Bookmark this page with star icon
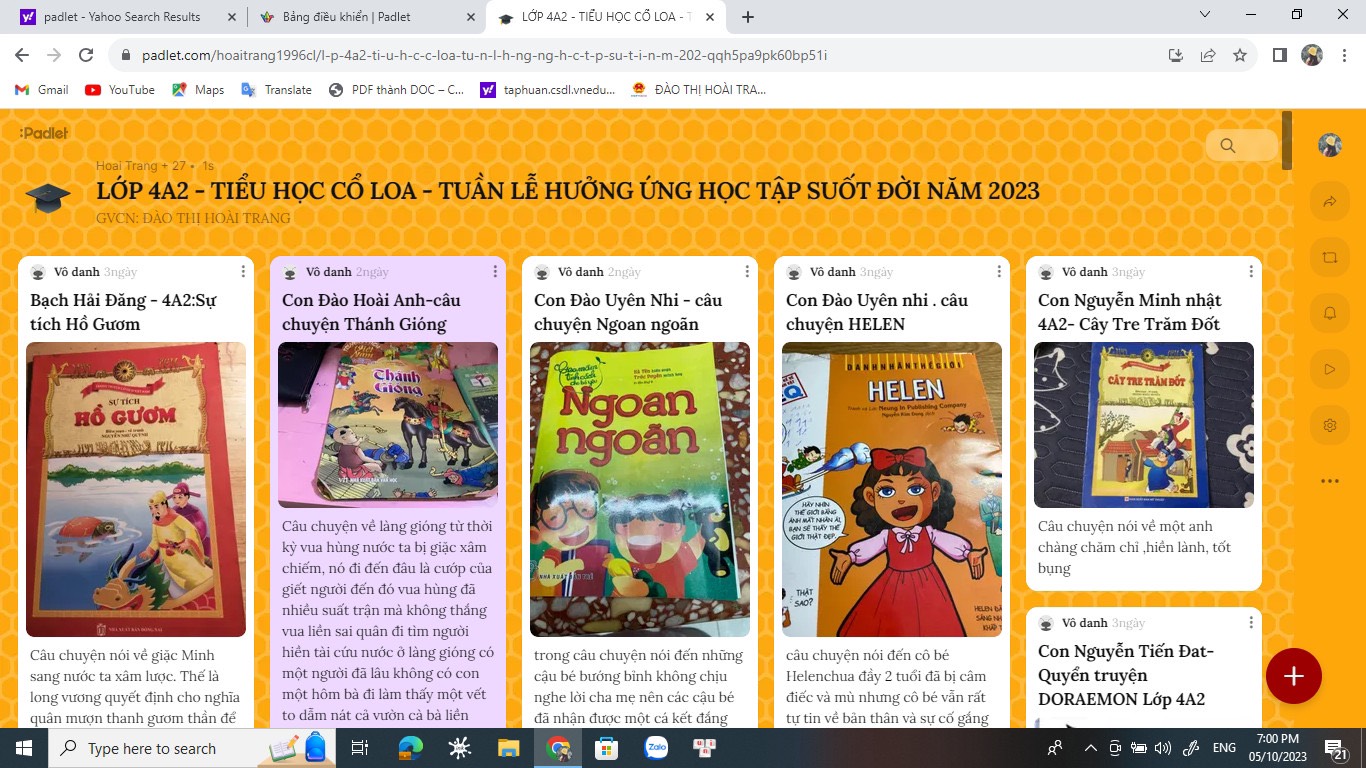Viewport: 1366px width, 768px height. pyautogui.click(x=1240, y=56)
